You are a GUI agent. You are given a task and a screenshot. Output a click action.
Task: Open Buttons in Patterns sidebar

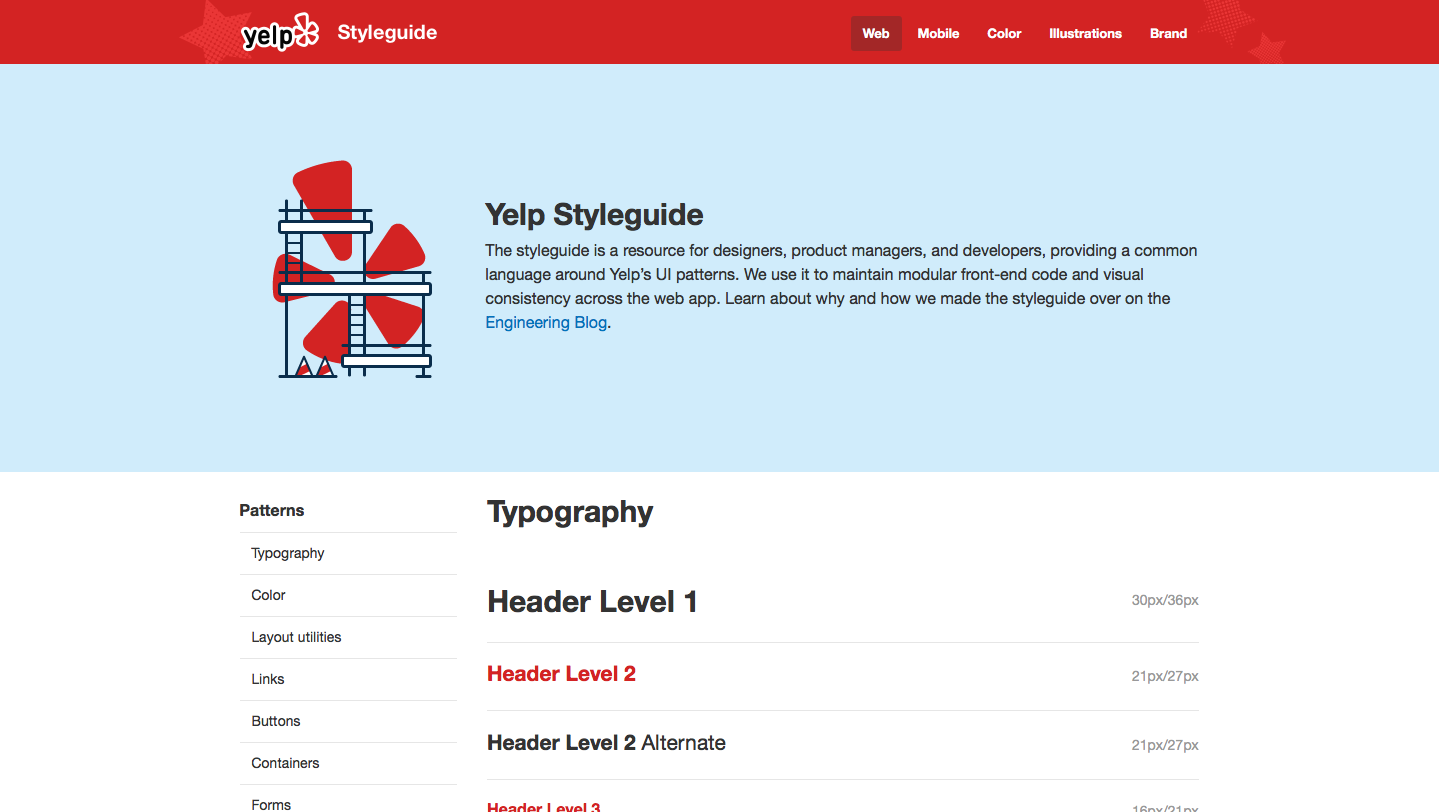[x=348, y=721]
